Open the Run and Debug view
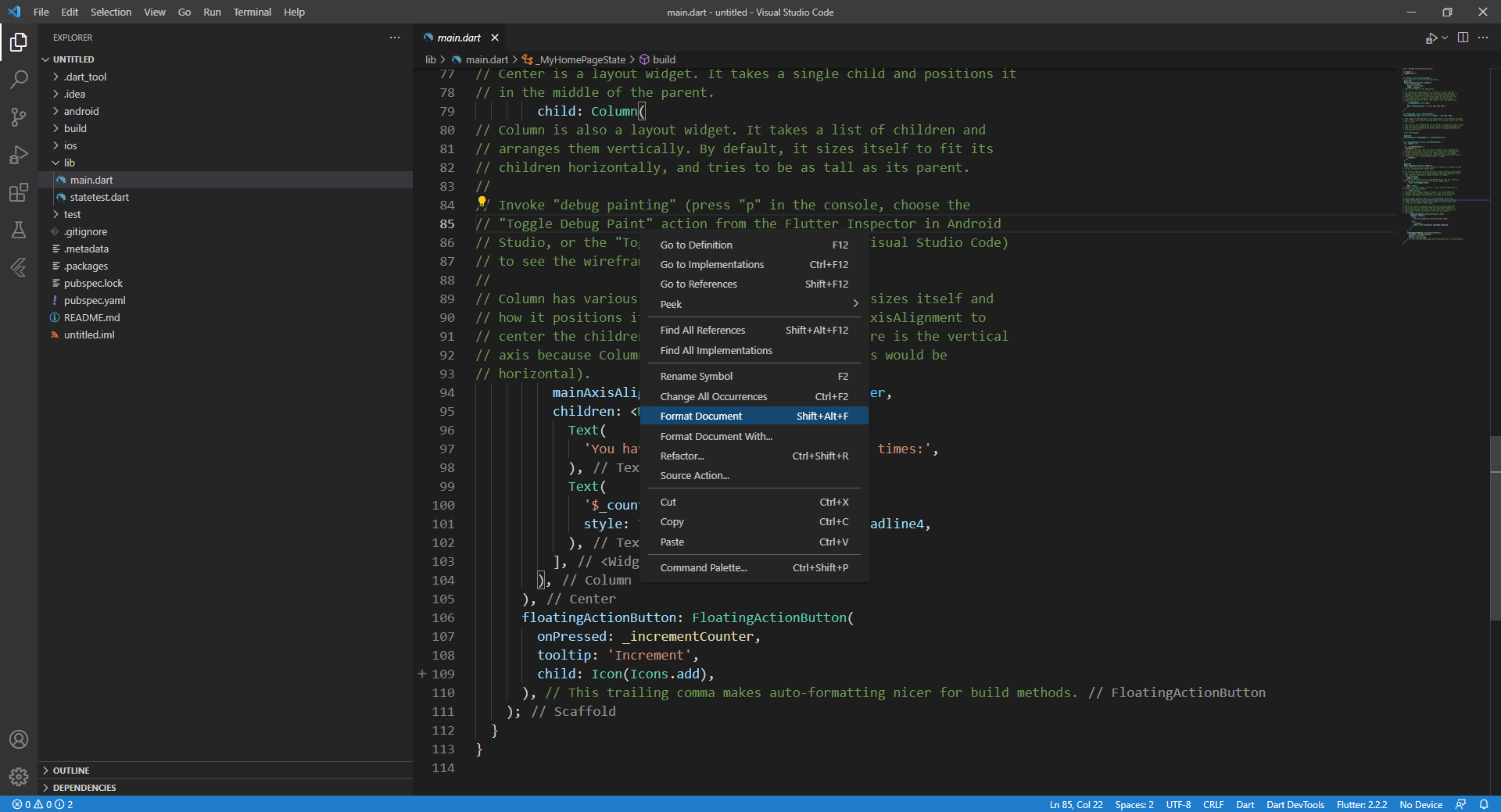The width and height of the screenshot is (1501, 812). click(x=19, y=155)
